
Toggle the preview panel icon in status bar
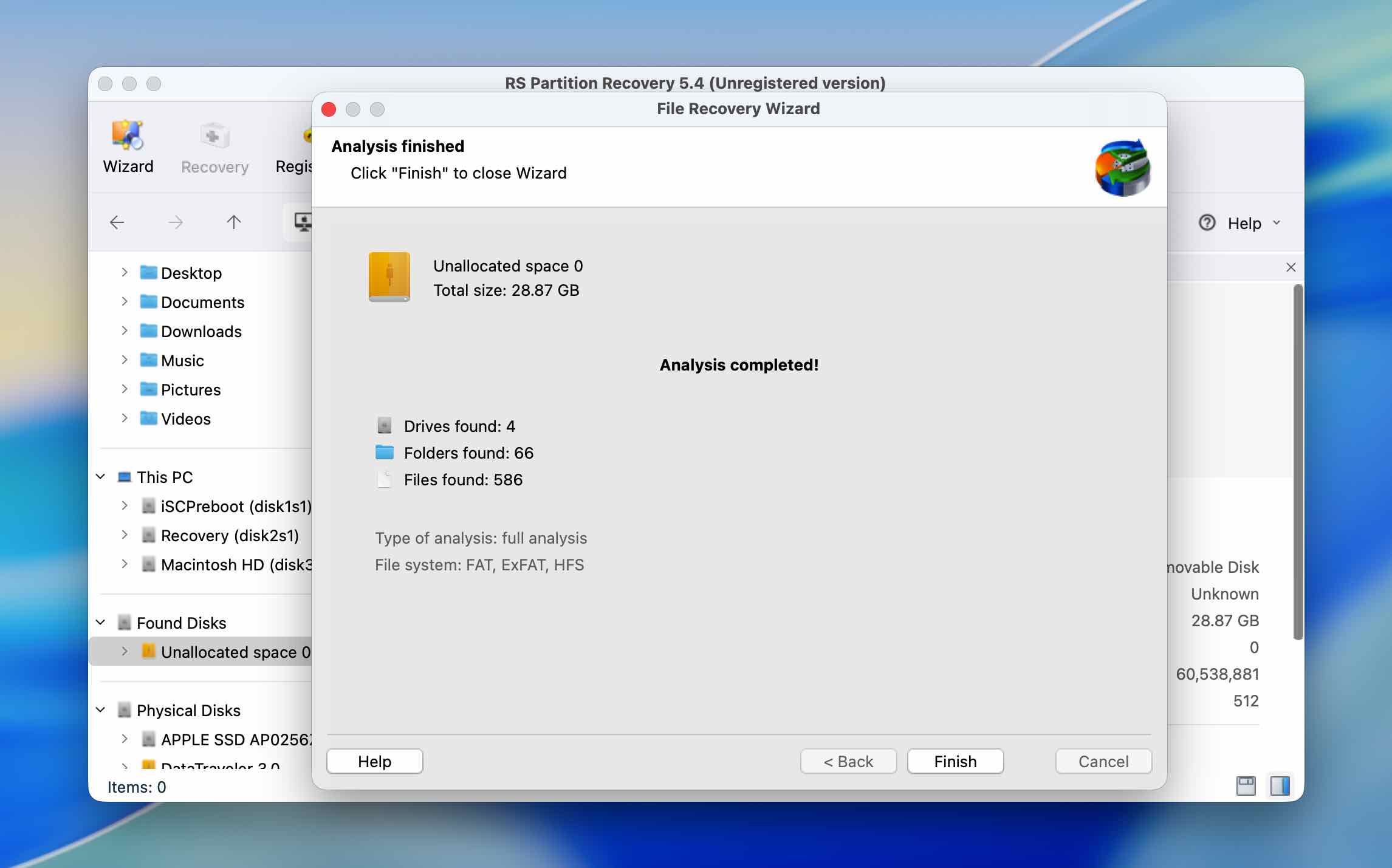pyautogui.click(x=1280, y=786)
